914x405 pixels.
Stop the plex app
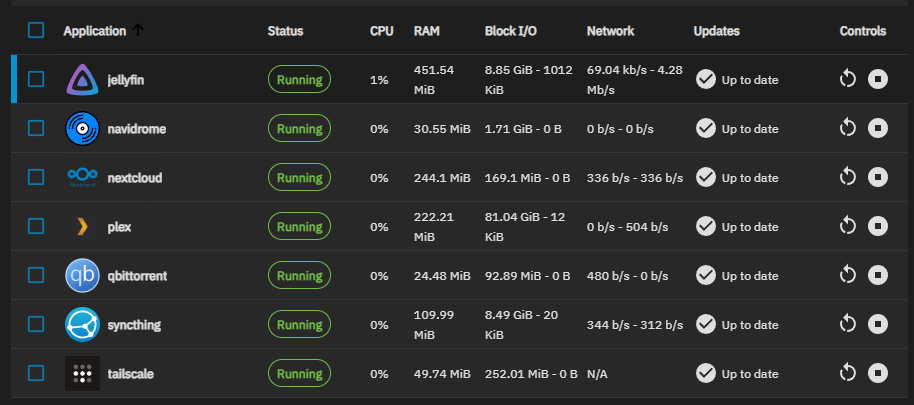[x=878, y=226]
